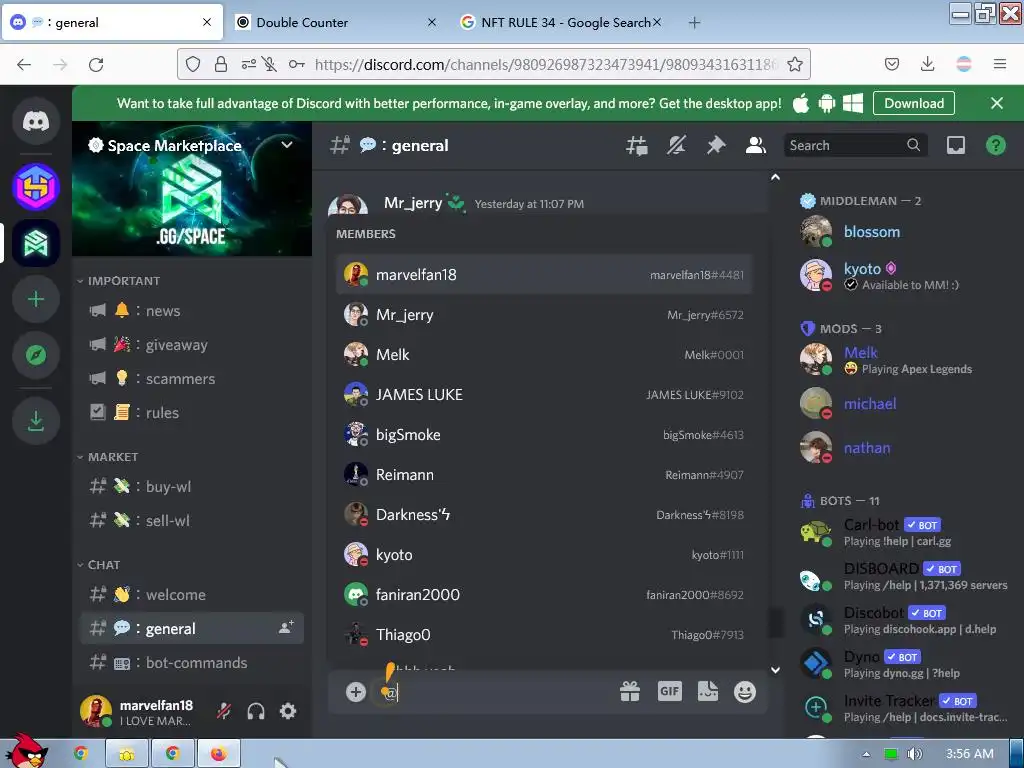Select the Space Marketplace server icon
This screenshot has width=1024, height=768.
pyautogui.click(x=36, y=244)
